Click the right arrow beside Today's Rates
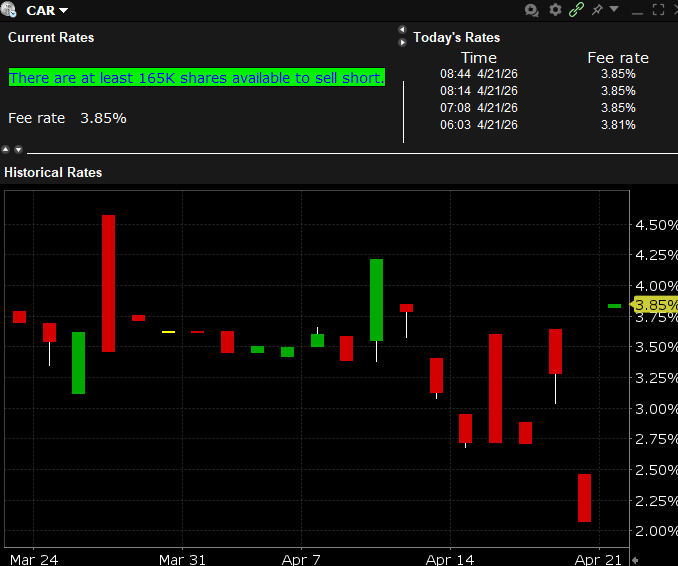This screenshot has height=566, width=678. coord(402,42)
